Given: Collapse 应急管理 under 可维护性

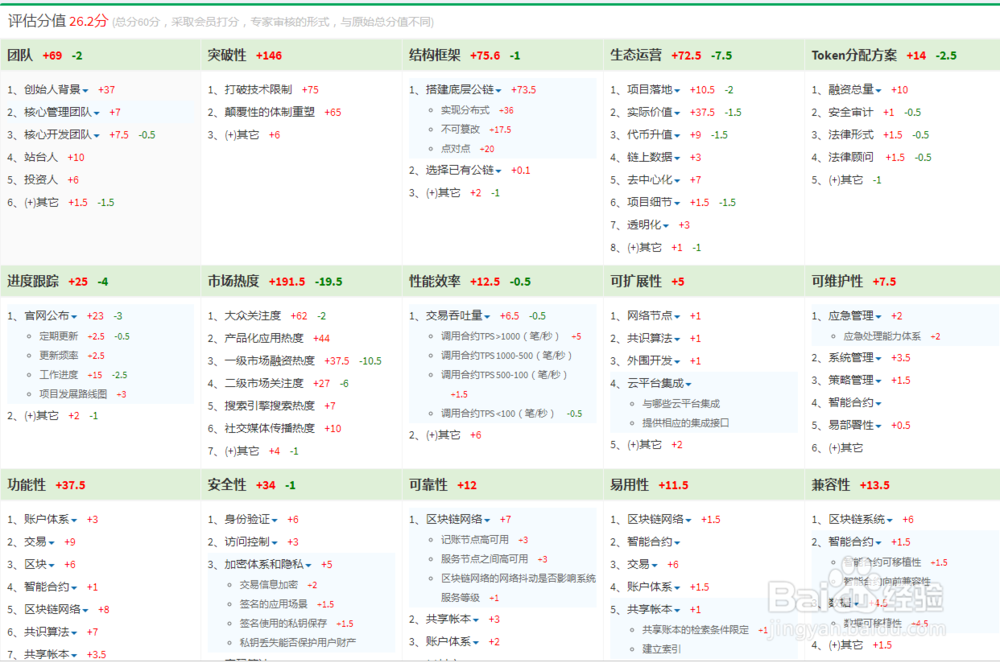Looking at the screenshot, I should tap(878, 317).
